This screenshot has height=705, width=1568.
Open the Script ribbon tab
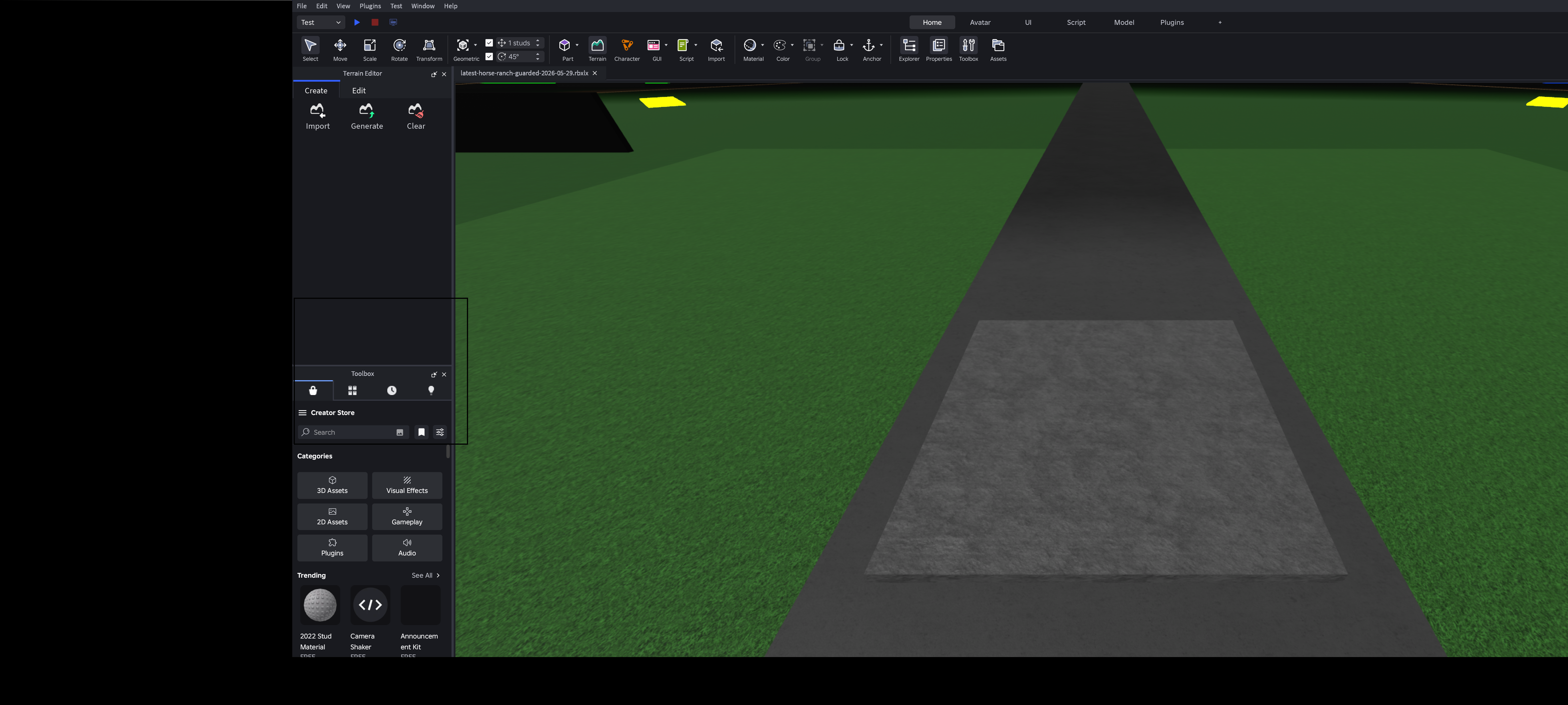tap(1076, 23)
